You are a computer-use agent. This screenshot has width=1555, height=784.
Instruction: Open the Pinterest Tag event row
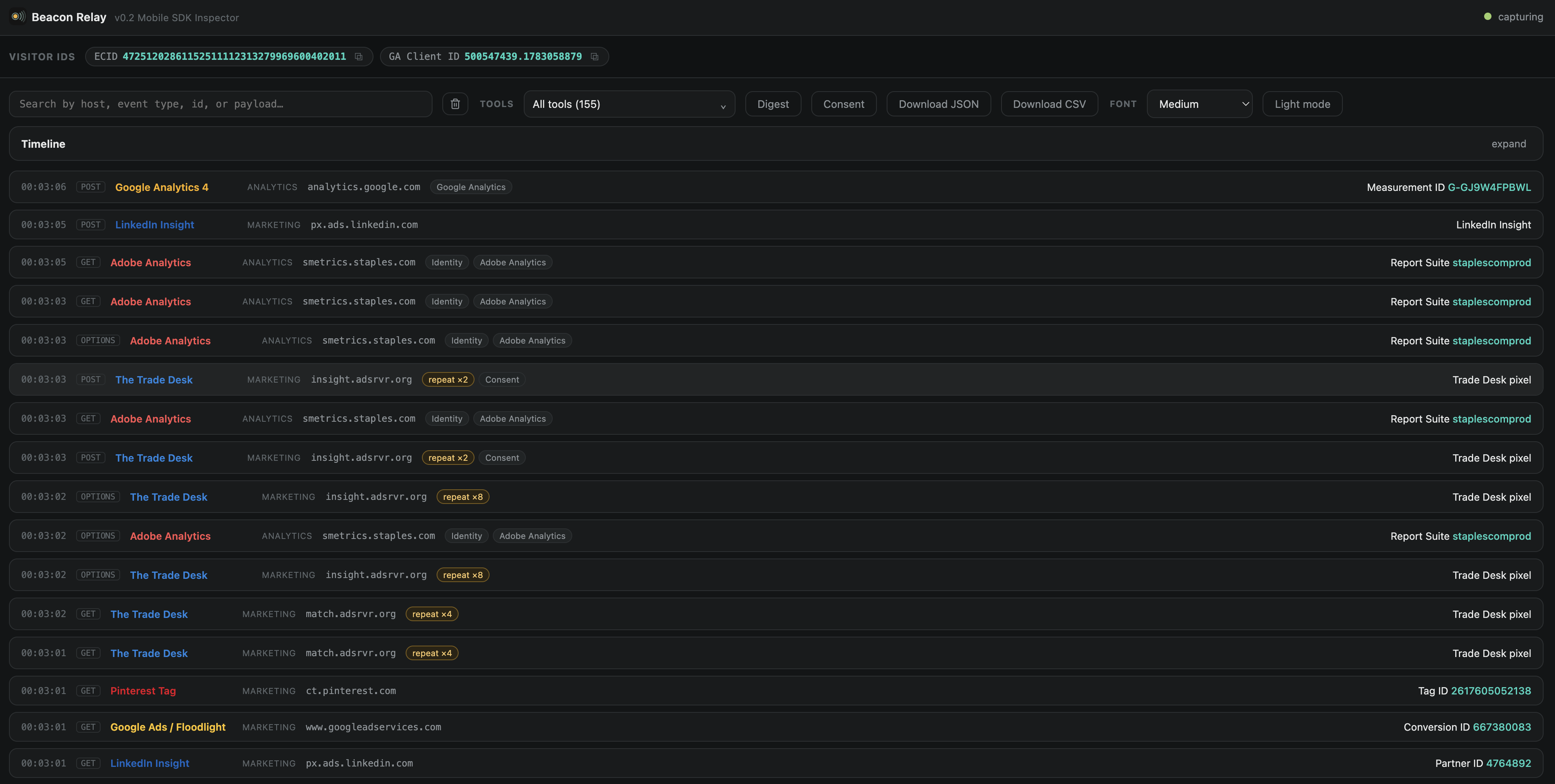[x=776, y=691]
